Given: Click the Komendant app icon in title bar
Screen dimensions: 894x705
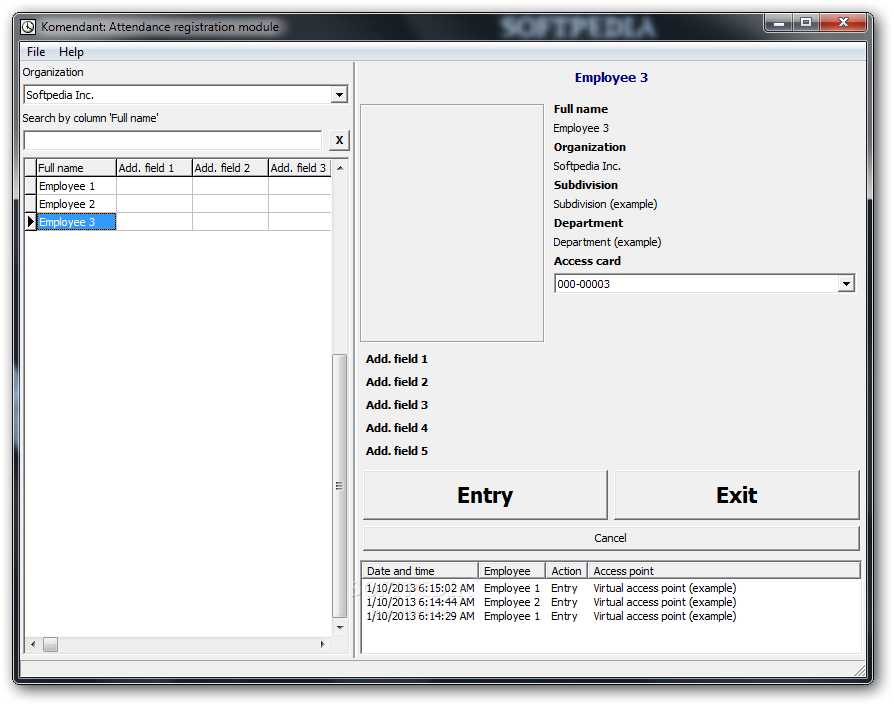Looking at the screenshot, I should pyautogui.click(x=28, y=27).
